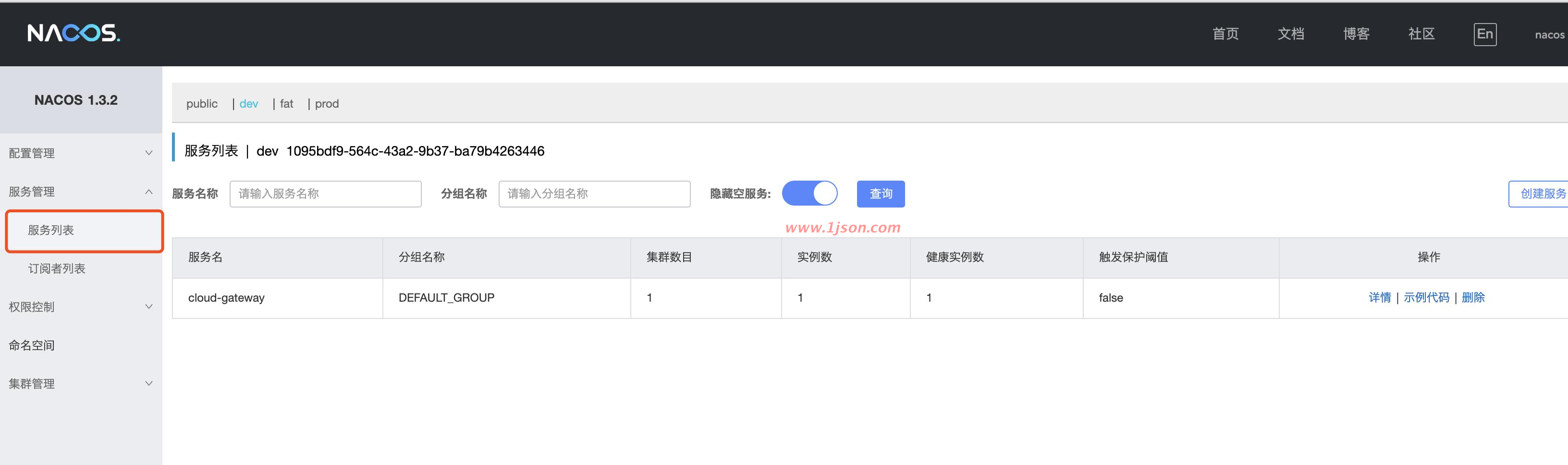Switch to the public namespace tab
Viewport: 1568px width, 465px height.
tap(201, 103)
